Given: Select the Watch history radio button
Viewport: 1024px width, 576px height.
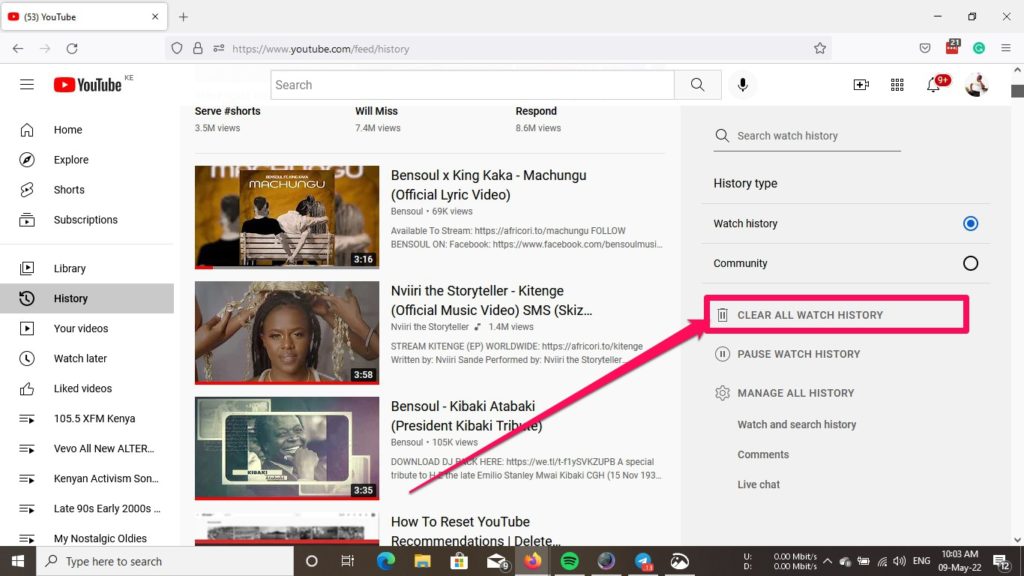Looking at the screenshot, I should click(970, 223).
